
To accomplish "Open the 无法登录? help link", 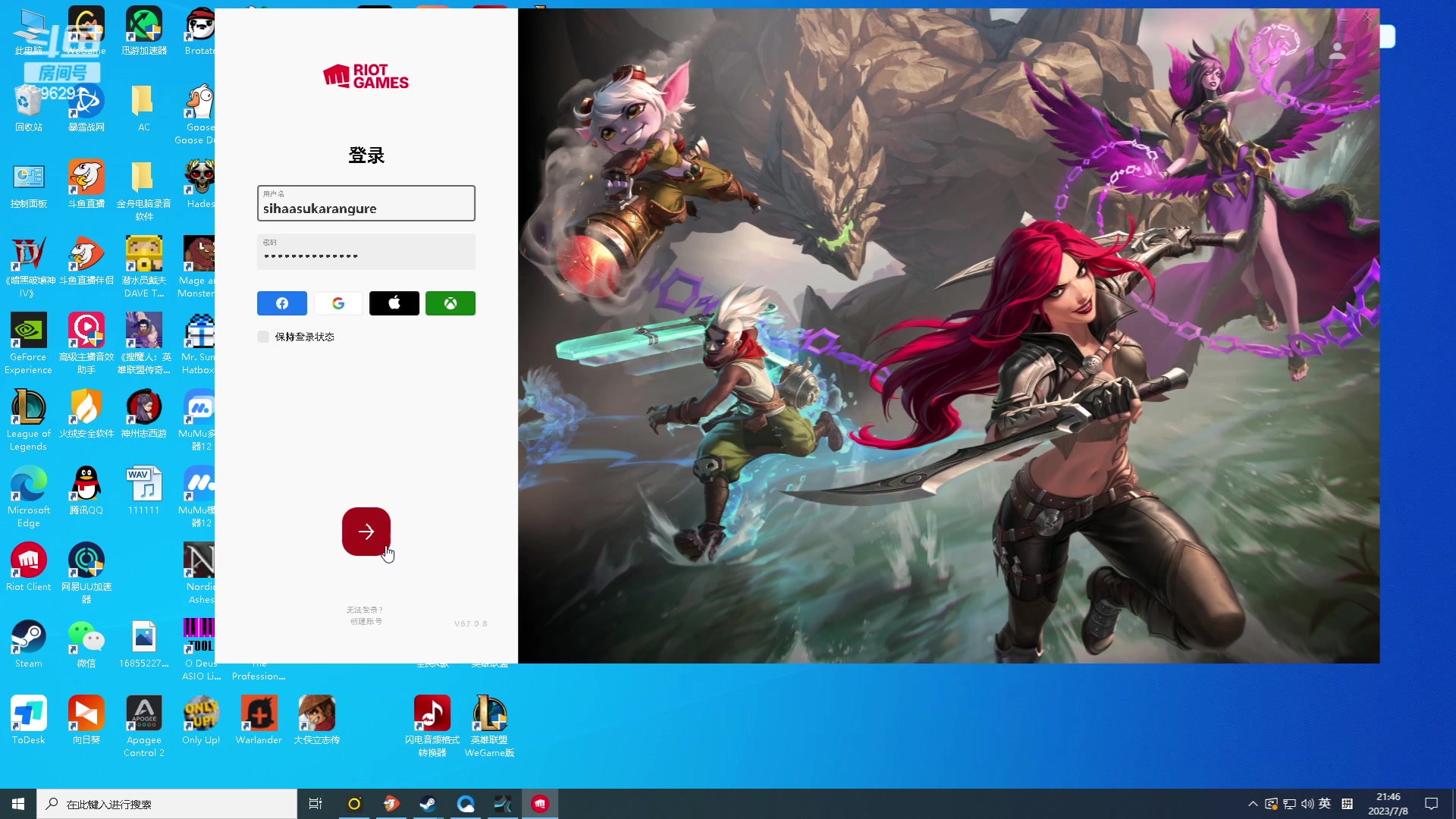I will [365, 610].
